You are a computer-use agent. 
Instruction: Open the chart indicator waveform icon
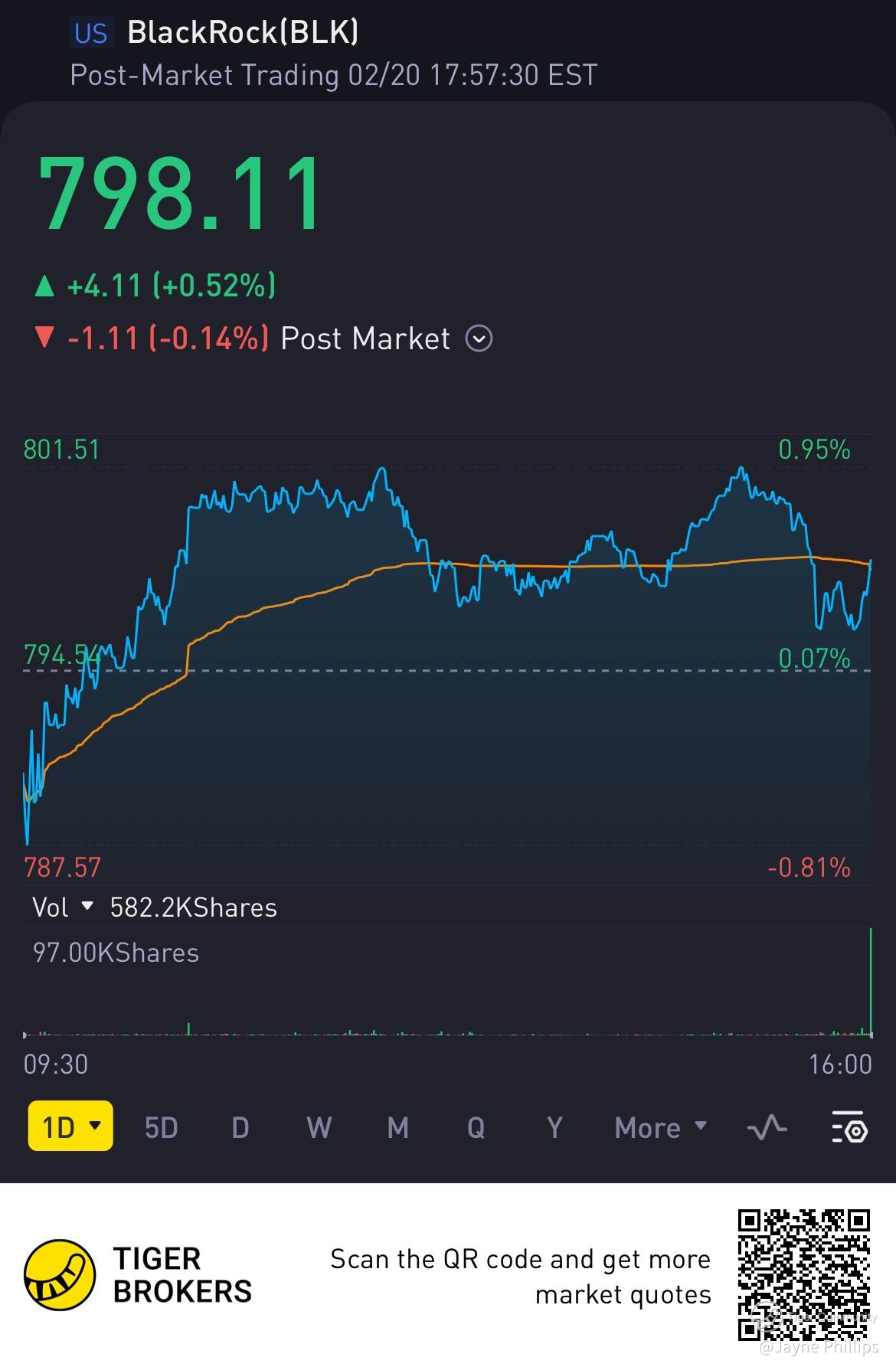(x=767, y=1127)
